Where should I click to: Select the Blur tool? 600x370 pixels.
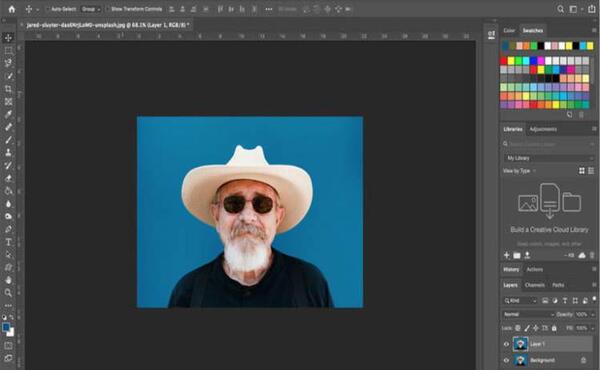(8, 204)
